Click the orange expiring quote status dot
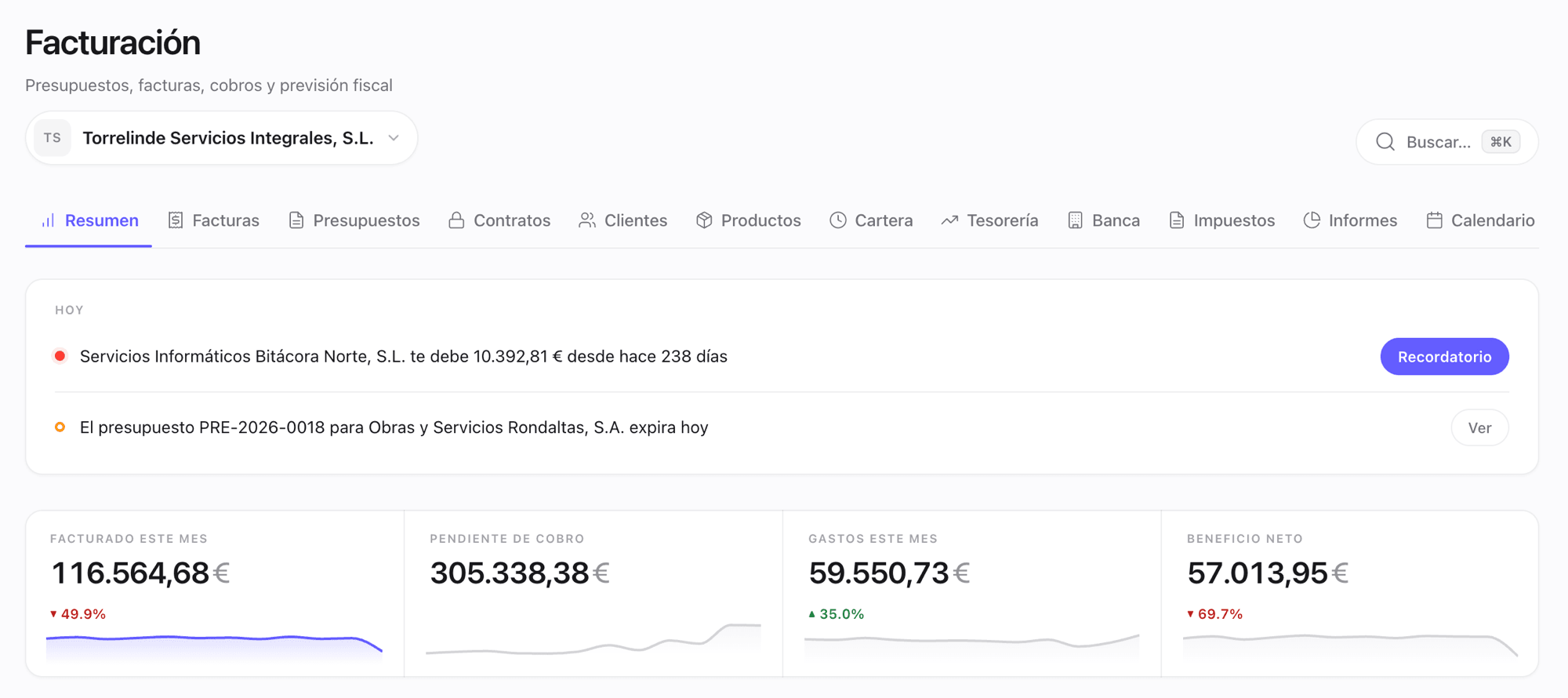 (60, 427)
